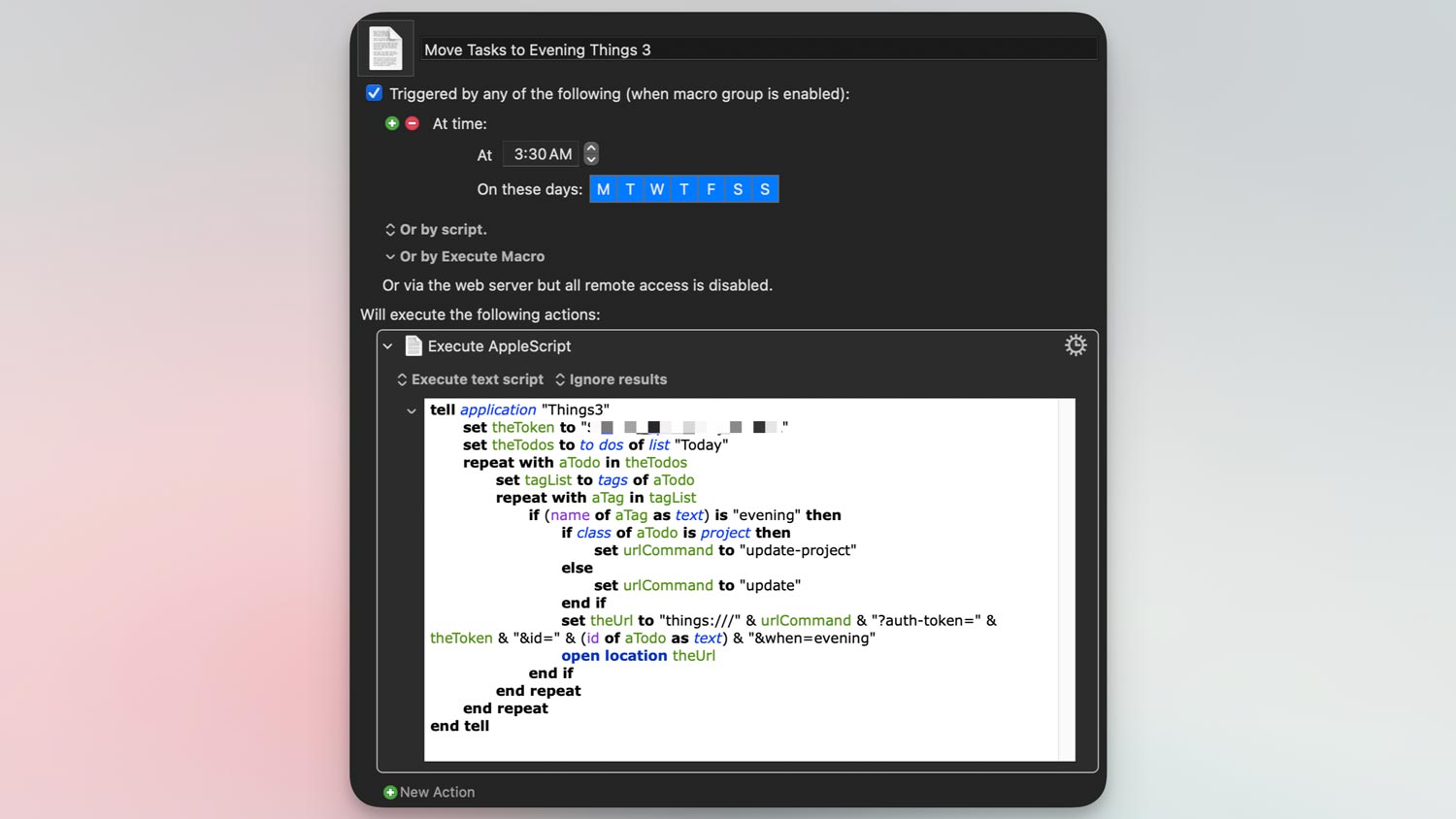Click the 'end tell' script line

[x=460, y=726]
